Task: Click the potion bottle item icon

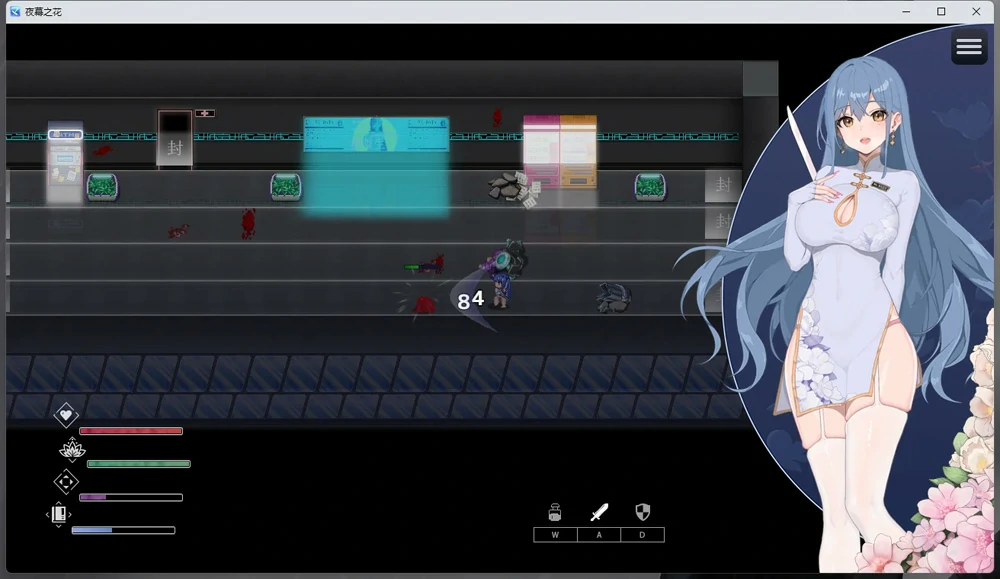Action: [555, 513]
